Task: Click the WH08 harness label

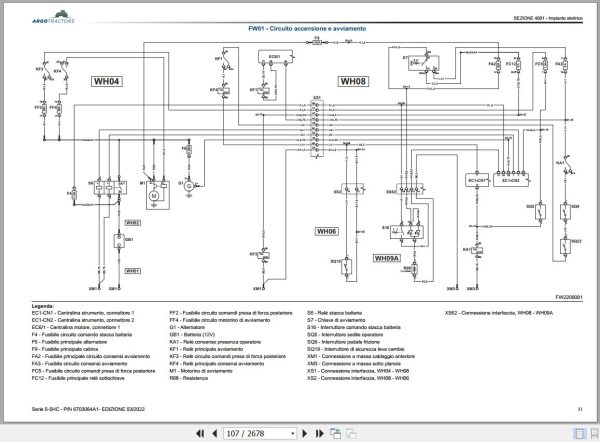Action: click(353, 81)
